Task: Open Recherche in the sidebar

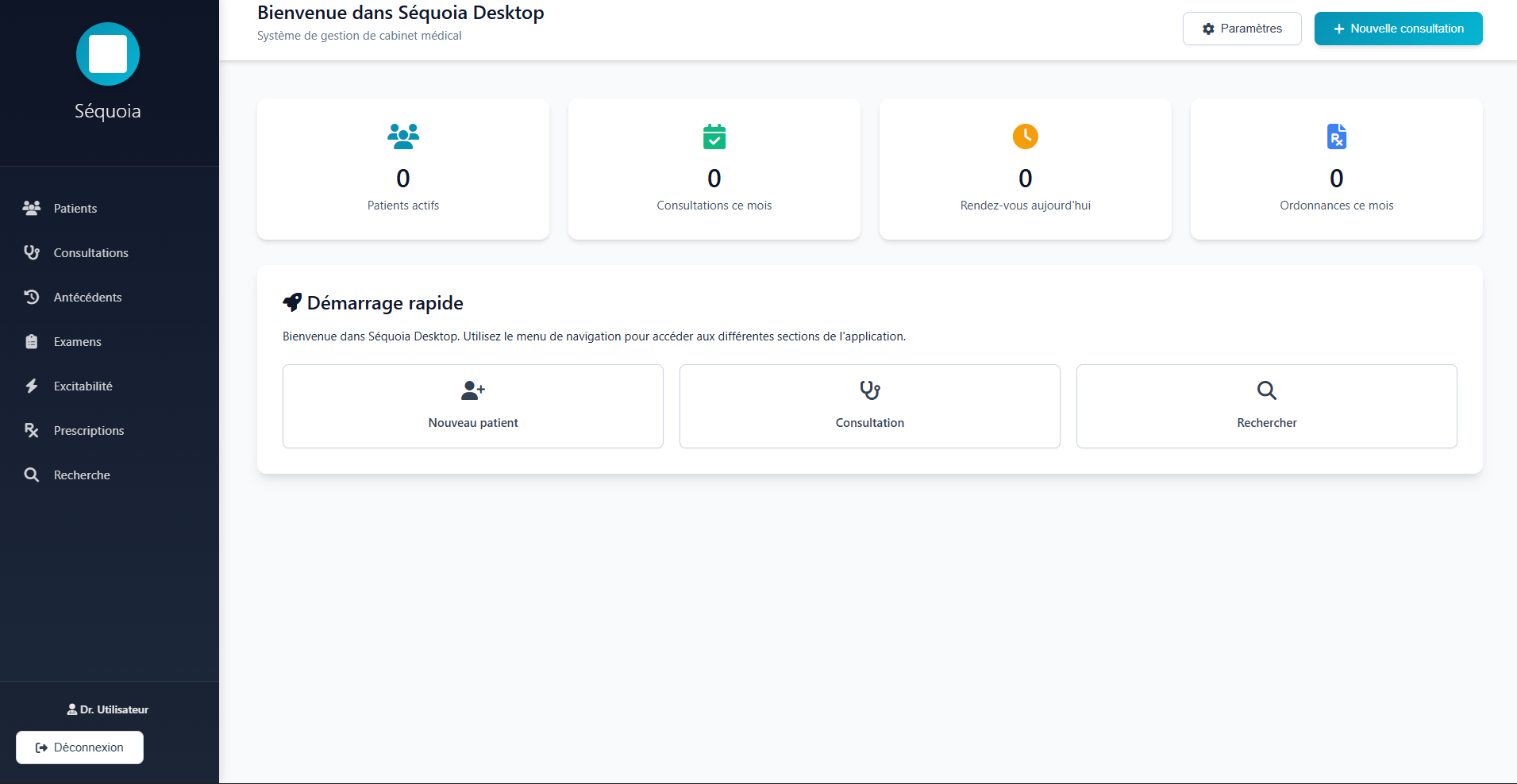Action: (82, 475)
